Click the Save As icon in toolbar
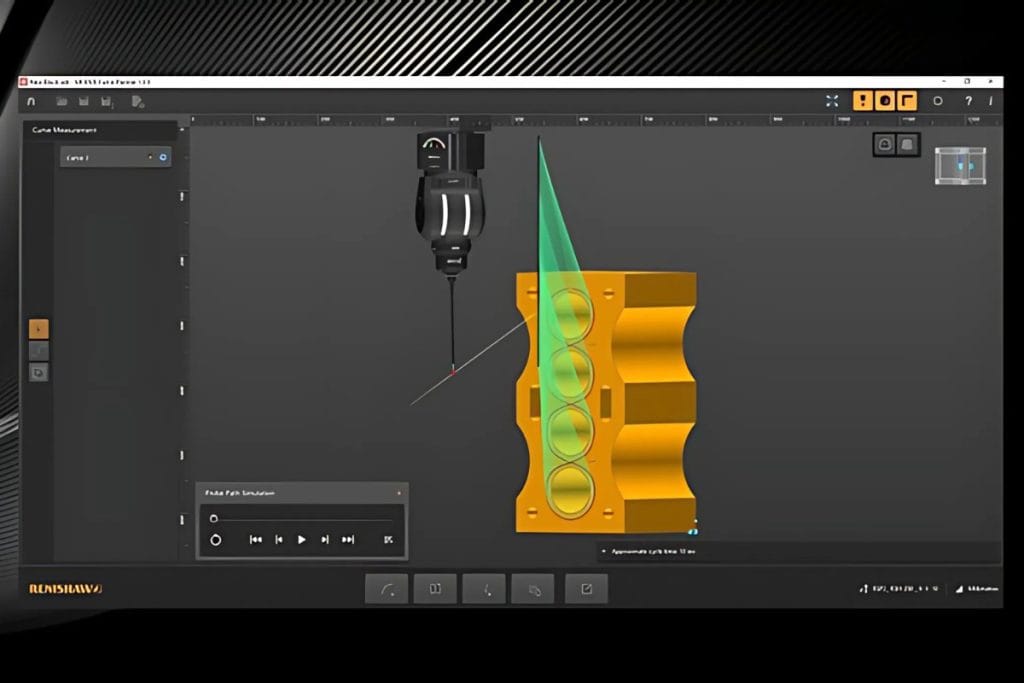This screenshot has width=1024, height=683. [x=106, y=101]
